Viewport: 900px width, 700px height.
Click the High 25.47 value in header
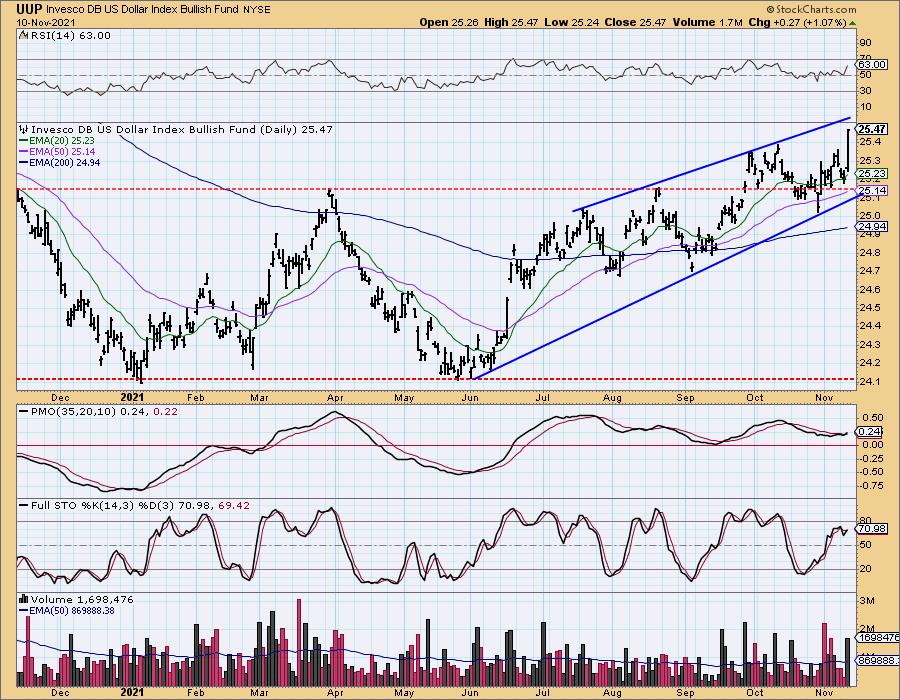(511, 22)
